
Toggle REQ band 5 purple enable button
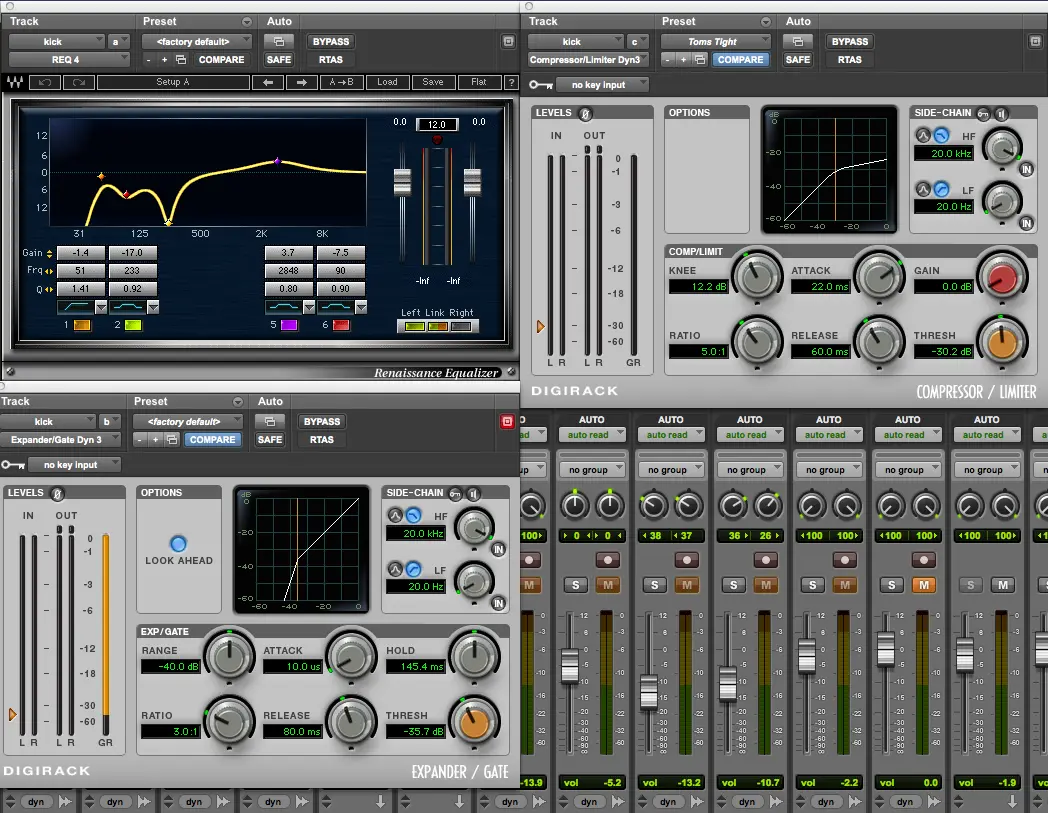tap(289, 325)
